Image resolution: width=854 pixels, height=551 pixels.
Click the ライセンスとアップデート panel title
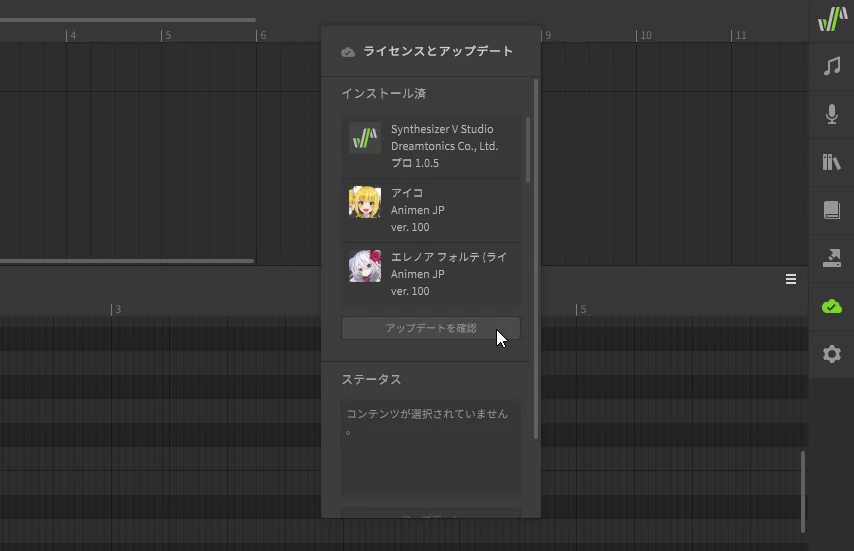click(x=438, y=51)
